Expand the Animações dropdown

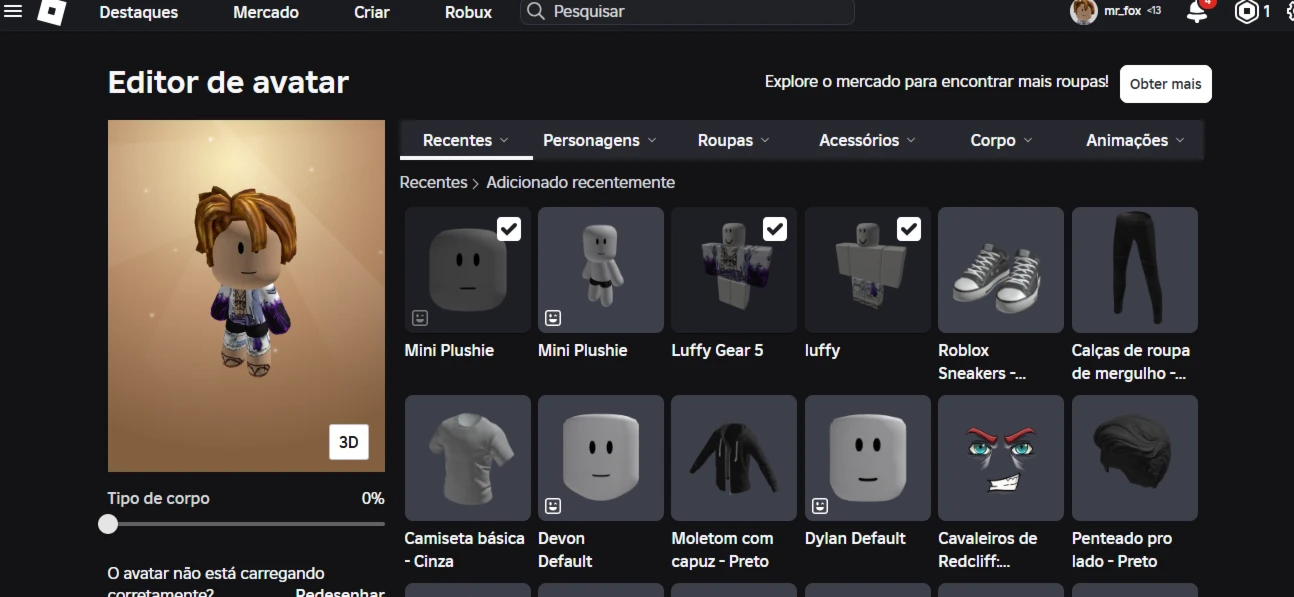click(x=1135, y=140)
